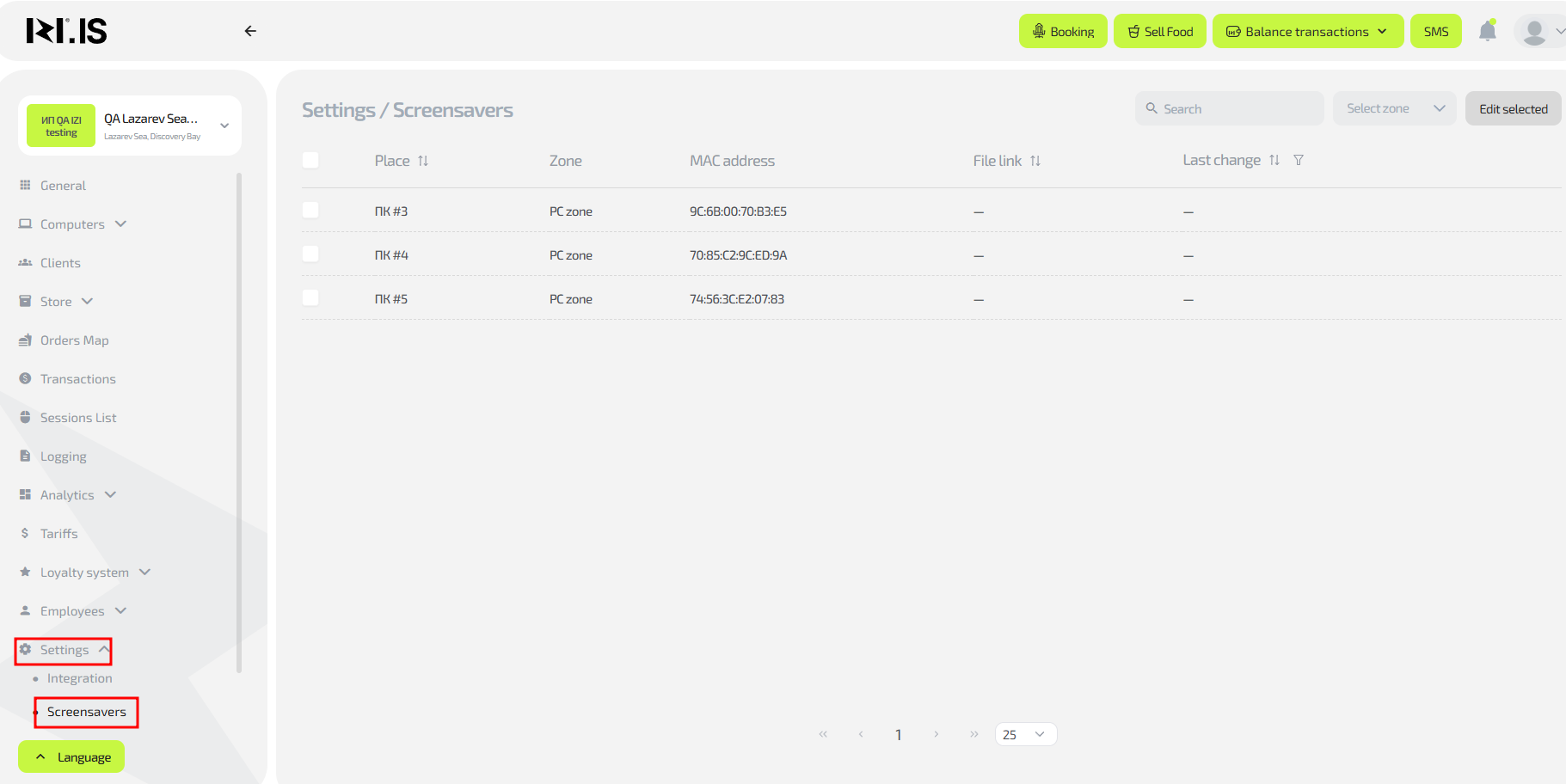Screen dimensions: 1566x784
Task: Click the back arrow to collapse sidebar
Action: 250,31
